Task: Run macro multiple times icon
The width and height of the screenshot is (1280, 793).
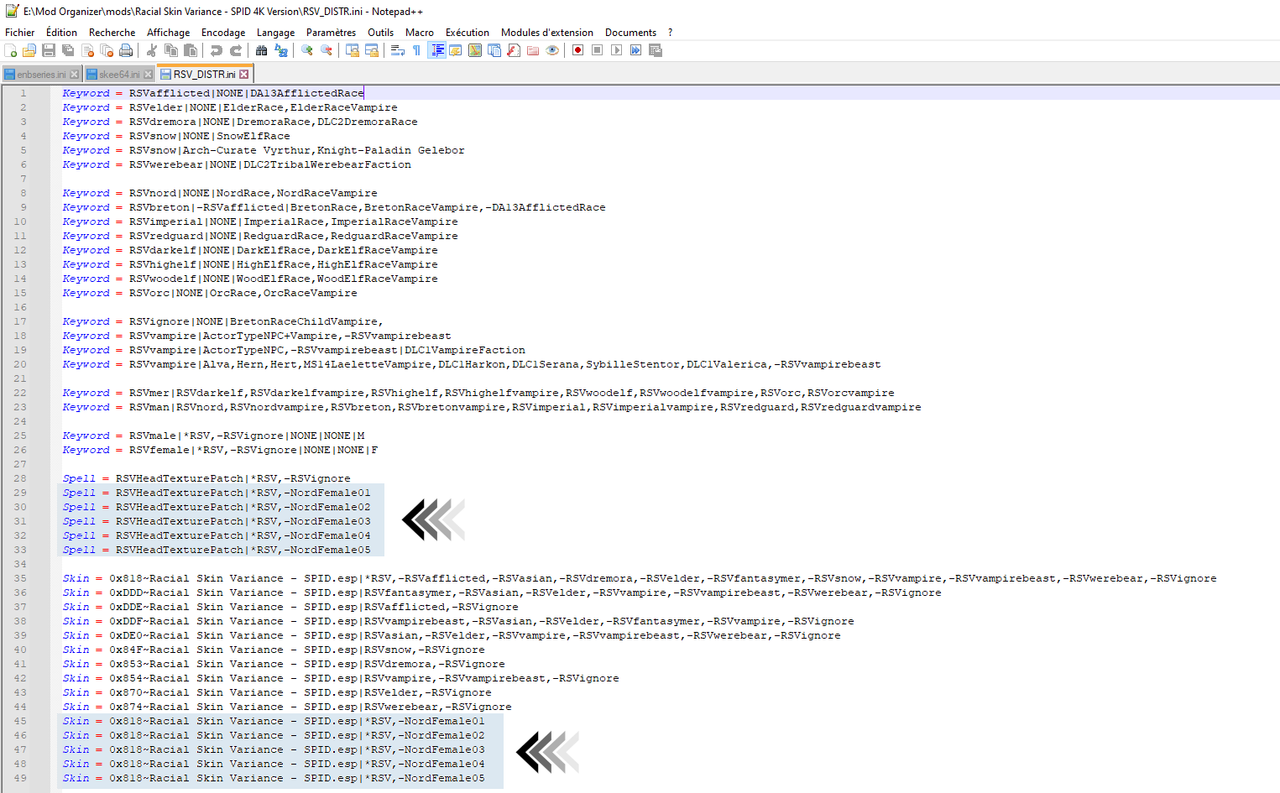Action: [x=636, y=50]
